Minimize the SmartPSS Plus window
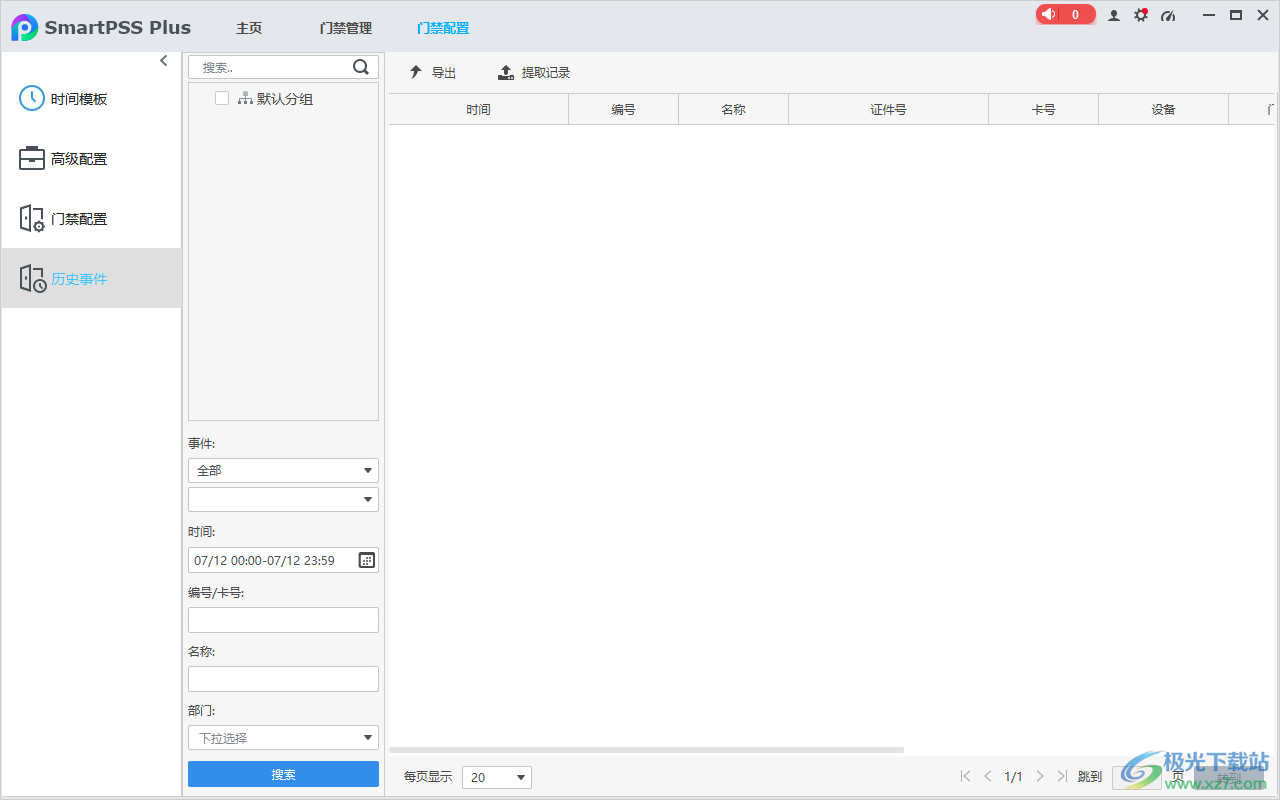 coord(1210,15)
